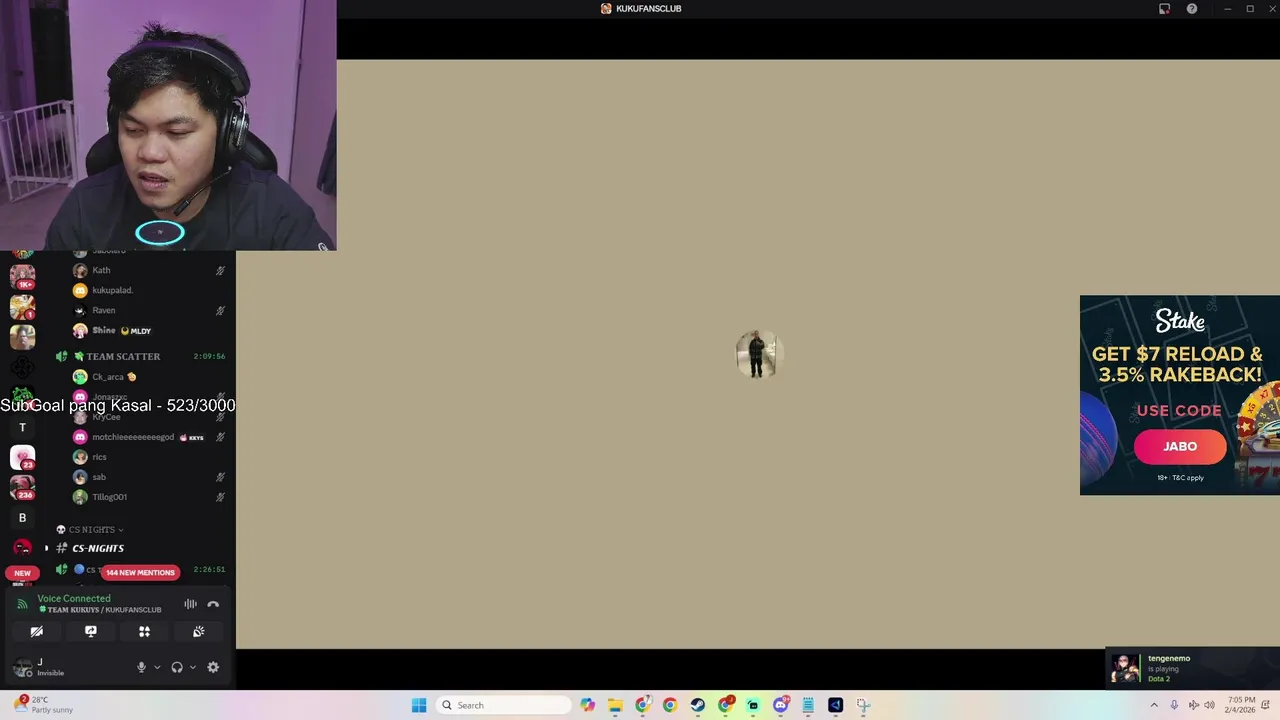Image resolution: width=1280 pixels, height=720 pixels.
Task: Open Discord Help icon in title bar
Action: 1192,9
